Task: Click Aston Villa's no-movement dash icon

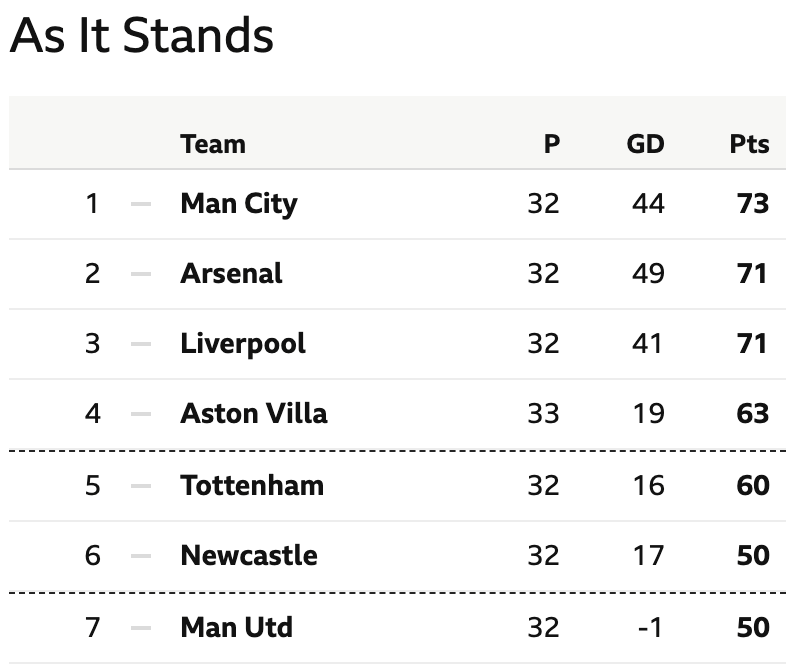Action: point(141,414)
